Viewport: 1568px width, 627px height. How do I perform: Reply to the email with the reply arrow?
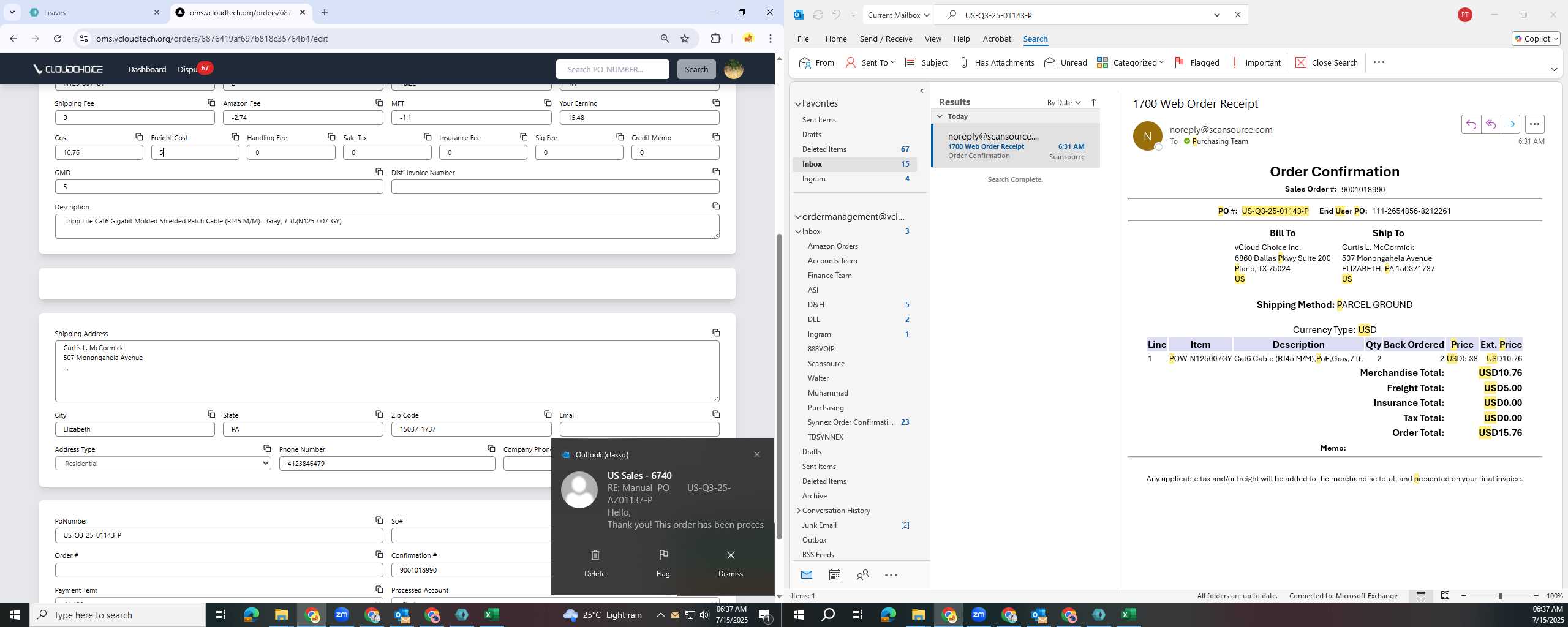click(1471, 124)
